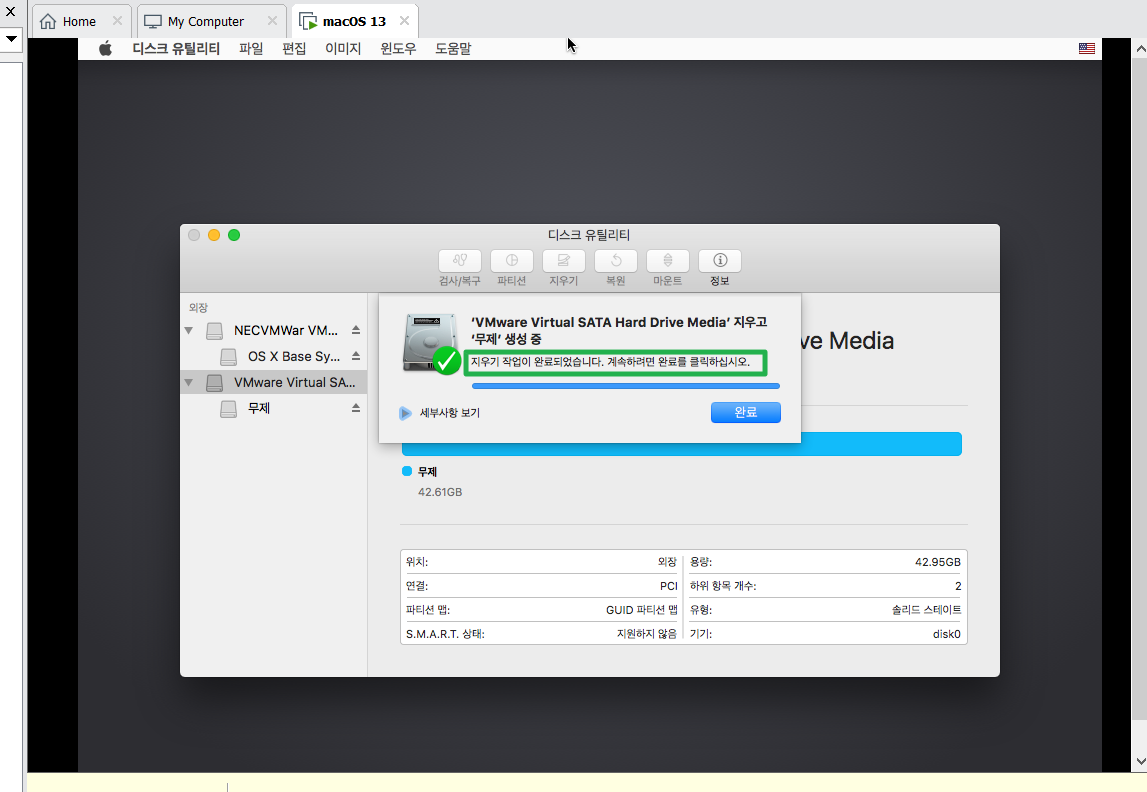Image resolution: width=1147 pixels, height=792 pixels.
Task: Click the VM view scroll up arrow
Action: coord(1140,49)
